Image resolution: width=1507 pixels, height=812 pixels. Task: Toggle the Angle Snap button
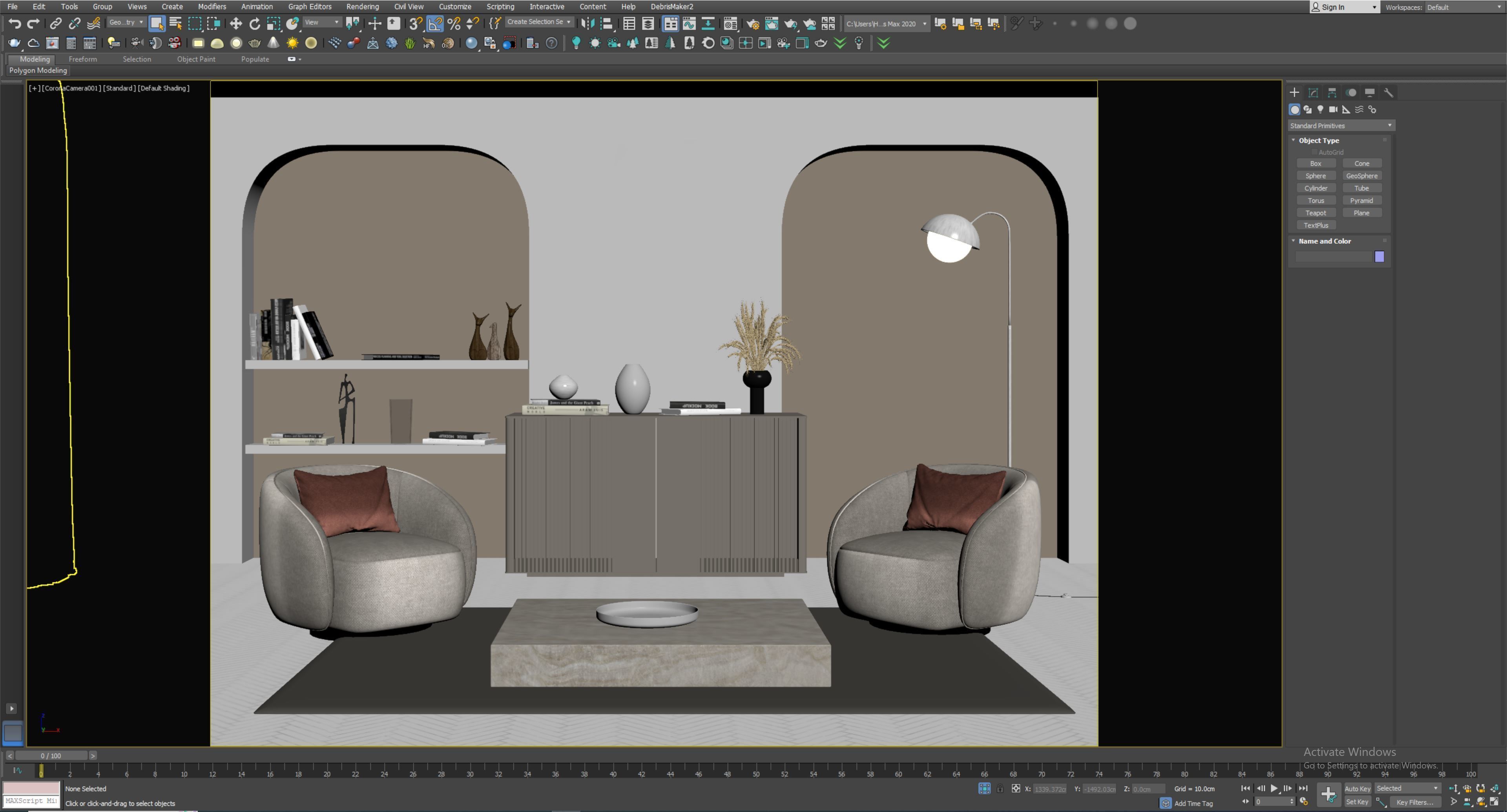[x=435, y=24]
